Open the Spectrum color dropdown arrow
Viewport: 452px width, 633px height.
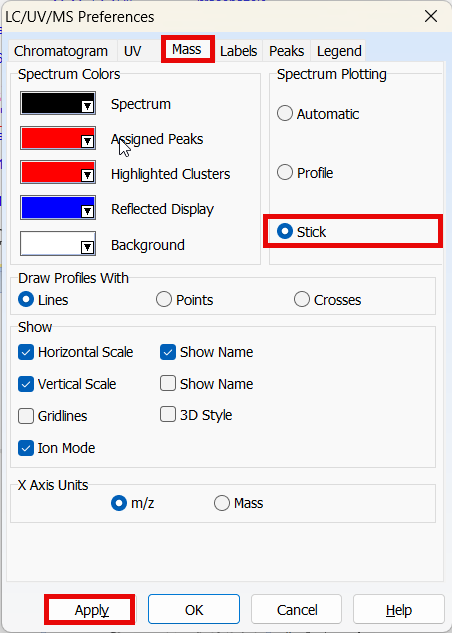click(87, 106)
